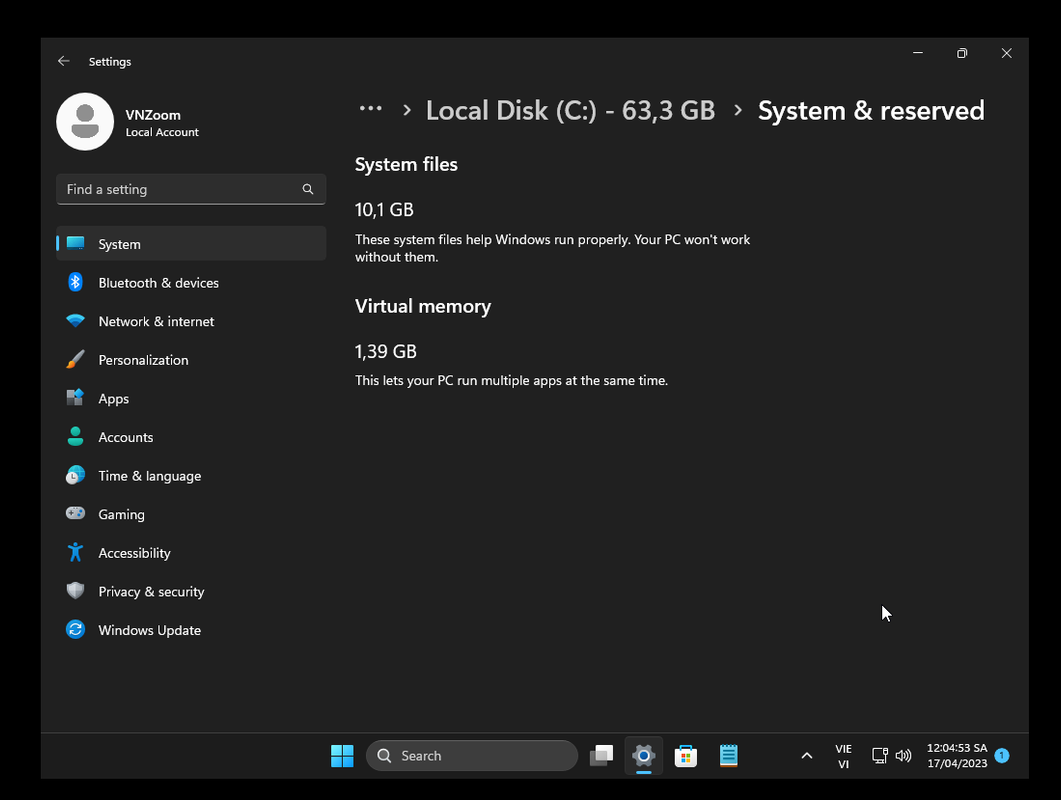Switch input language VIE indicator
The image size is (1061, 800).
843,756
